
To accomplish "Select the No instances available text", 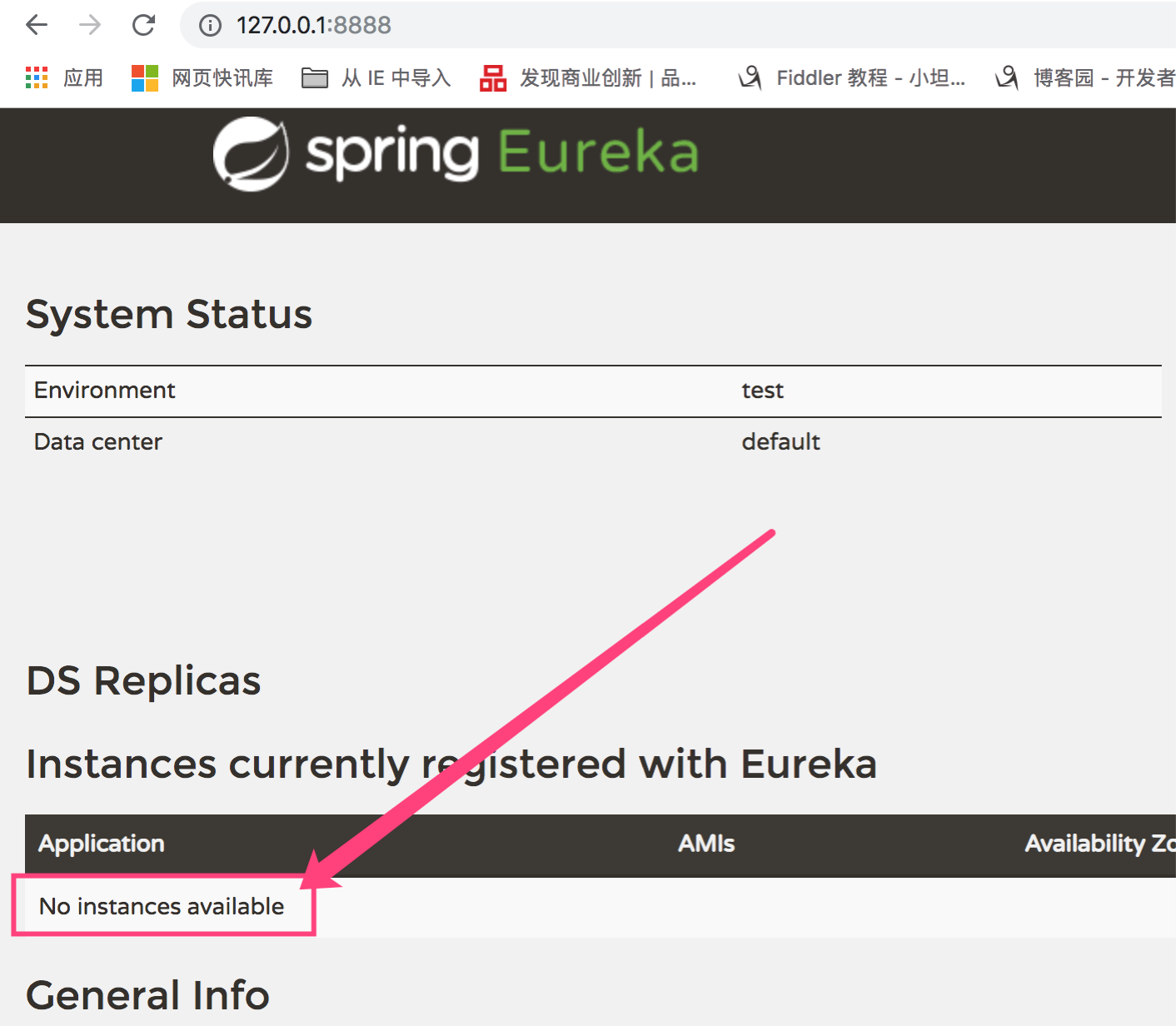I will click(162, 906).
